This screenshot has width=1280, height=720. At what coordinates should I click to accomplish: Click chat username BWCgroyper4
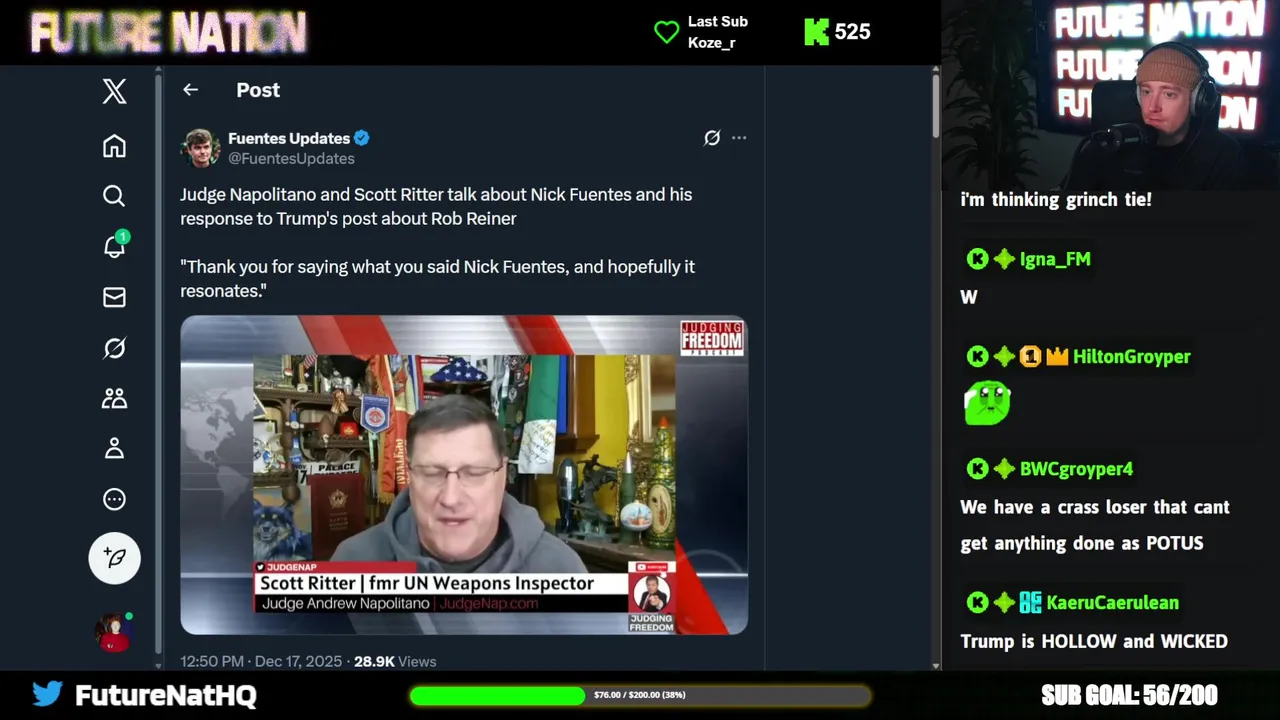click(x=1076, y=468)
